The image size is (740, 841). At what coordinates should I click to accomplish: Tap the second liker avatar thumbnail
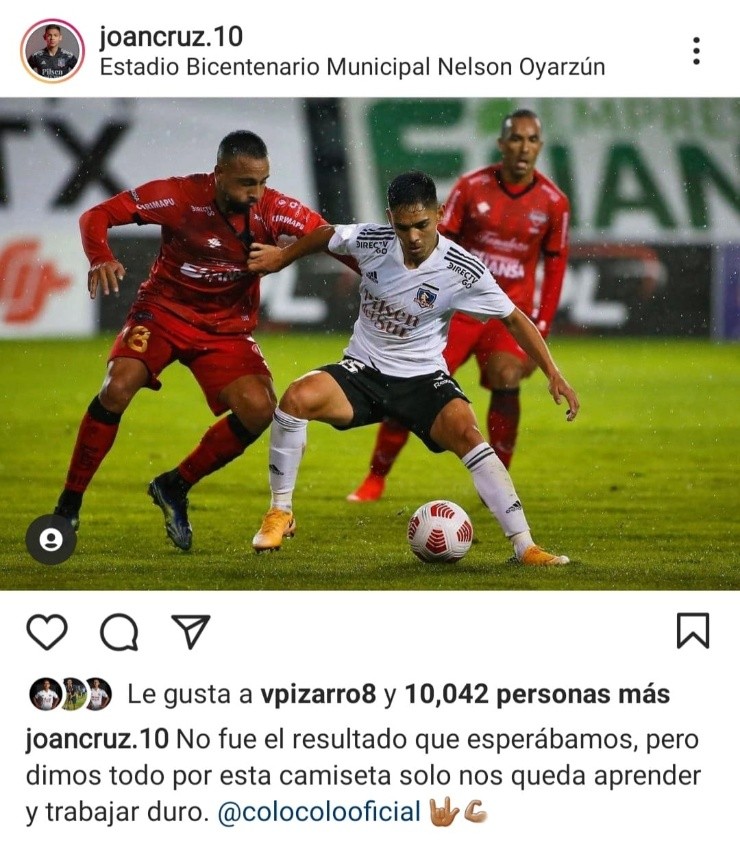(x=72, y=694)
